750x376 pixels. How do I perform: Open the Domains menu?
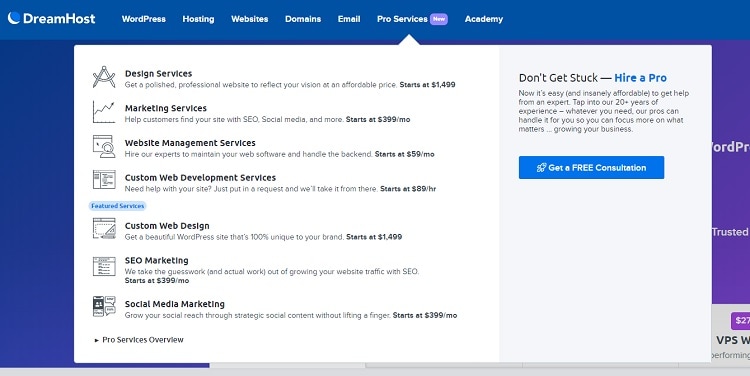point(303,19)
